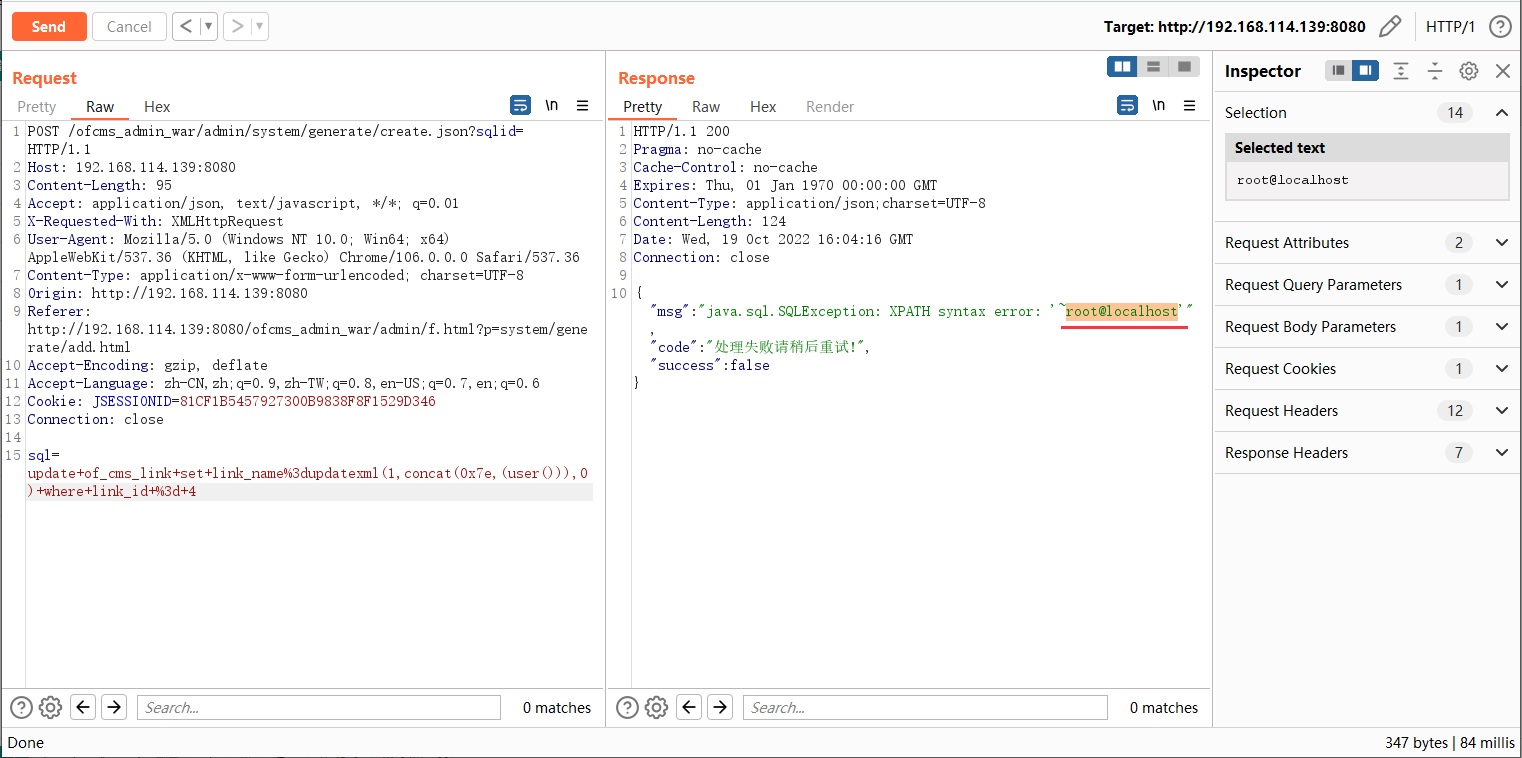This screenshot has height=758, width=1522.
Task: Focus the Request search field
Action: (318, 708)
